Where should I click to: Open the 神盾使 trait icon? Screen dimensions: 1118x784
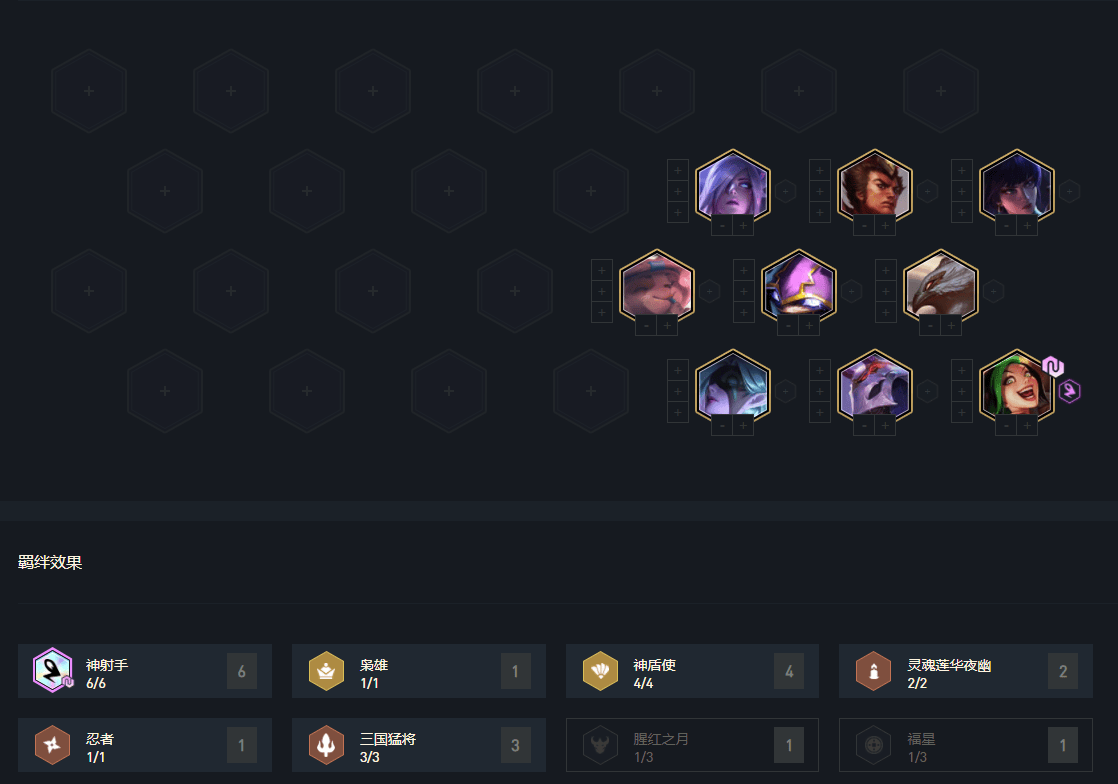(600, 671)
